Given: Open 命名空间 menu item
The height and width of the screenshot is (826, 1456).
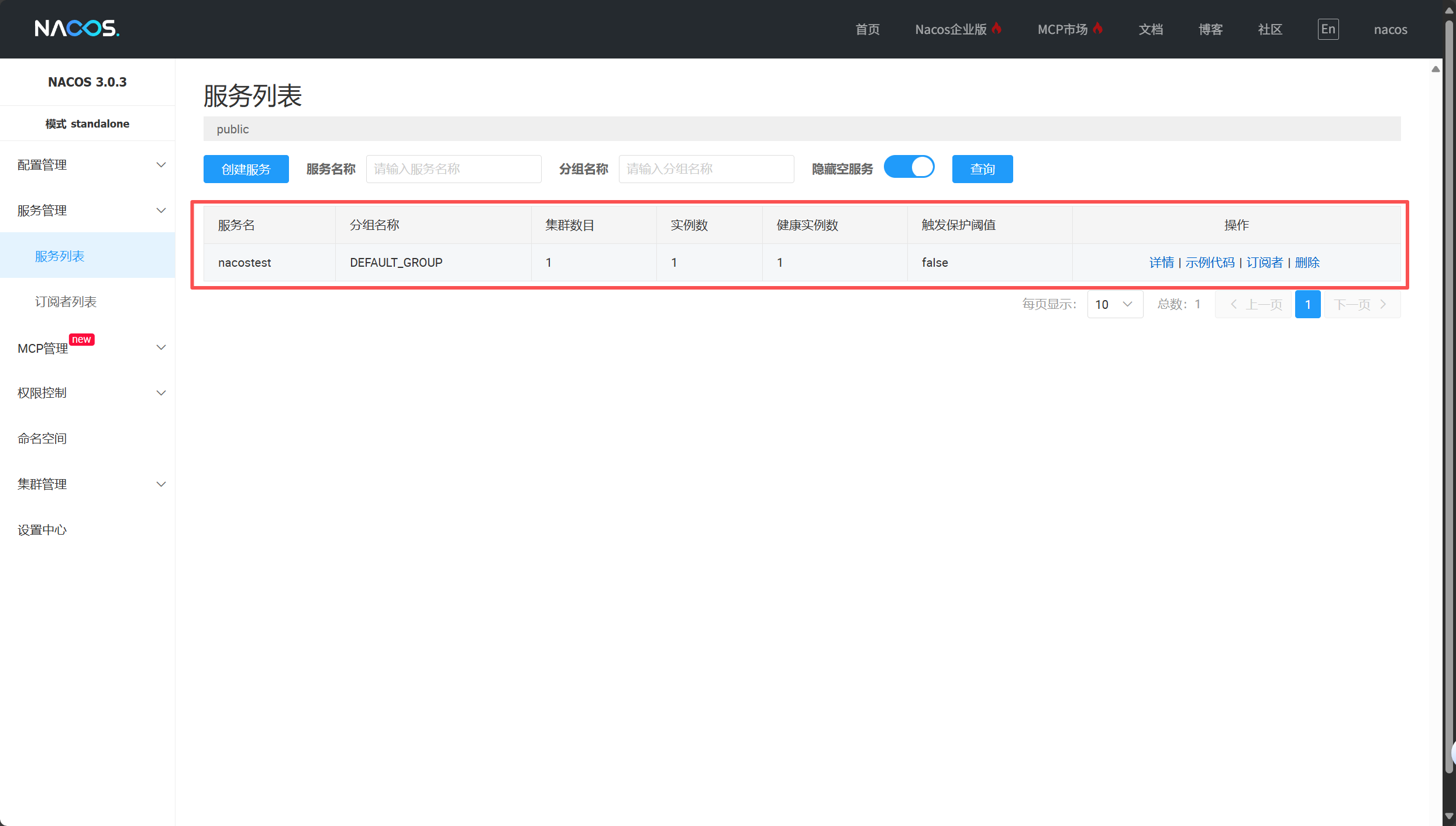Looking at the screenshot, I should 42,439.
